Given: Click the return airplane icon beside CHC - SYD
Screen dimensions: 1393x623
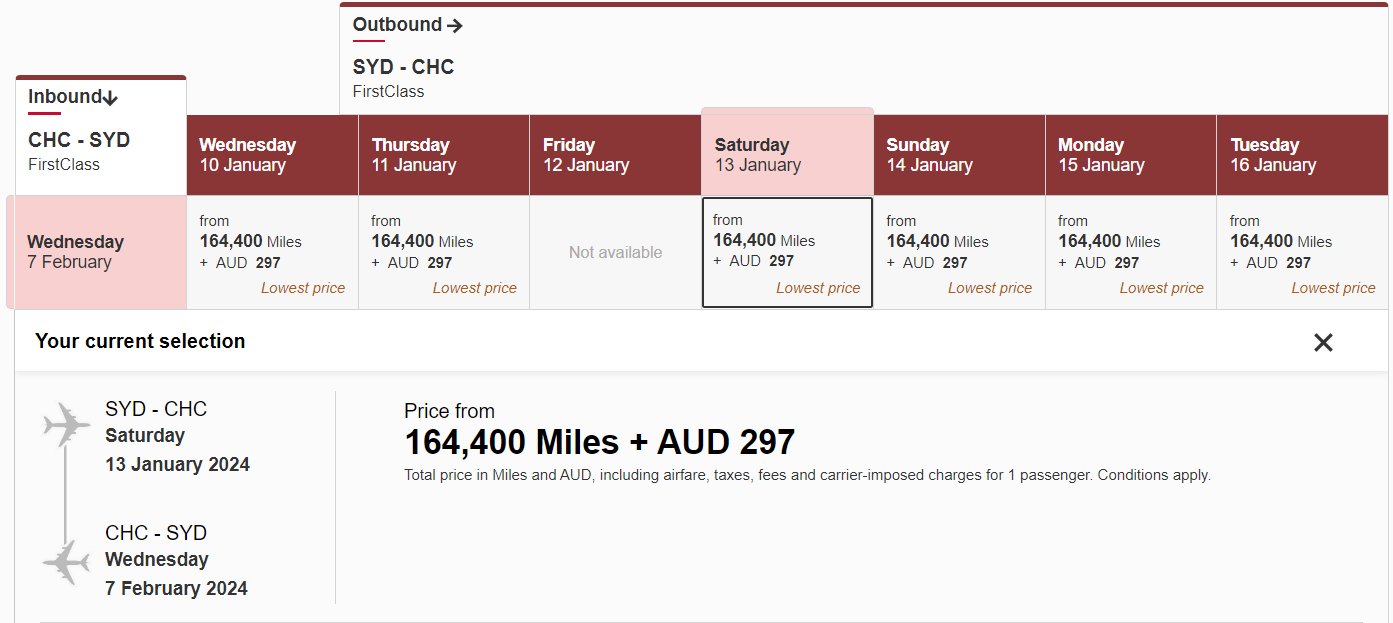Looking at the screenshot, I should coord(67,562).
